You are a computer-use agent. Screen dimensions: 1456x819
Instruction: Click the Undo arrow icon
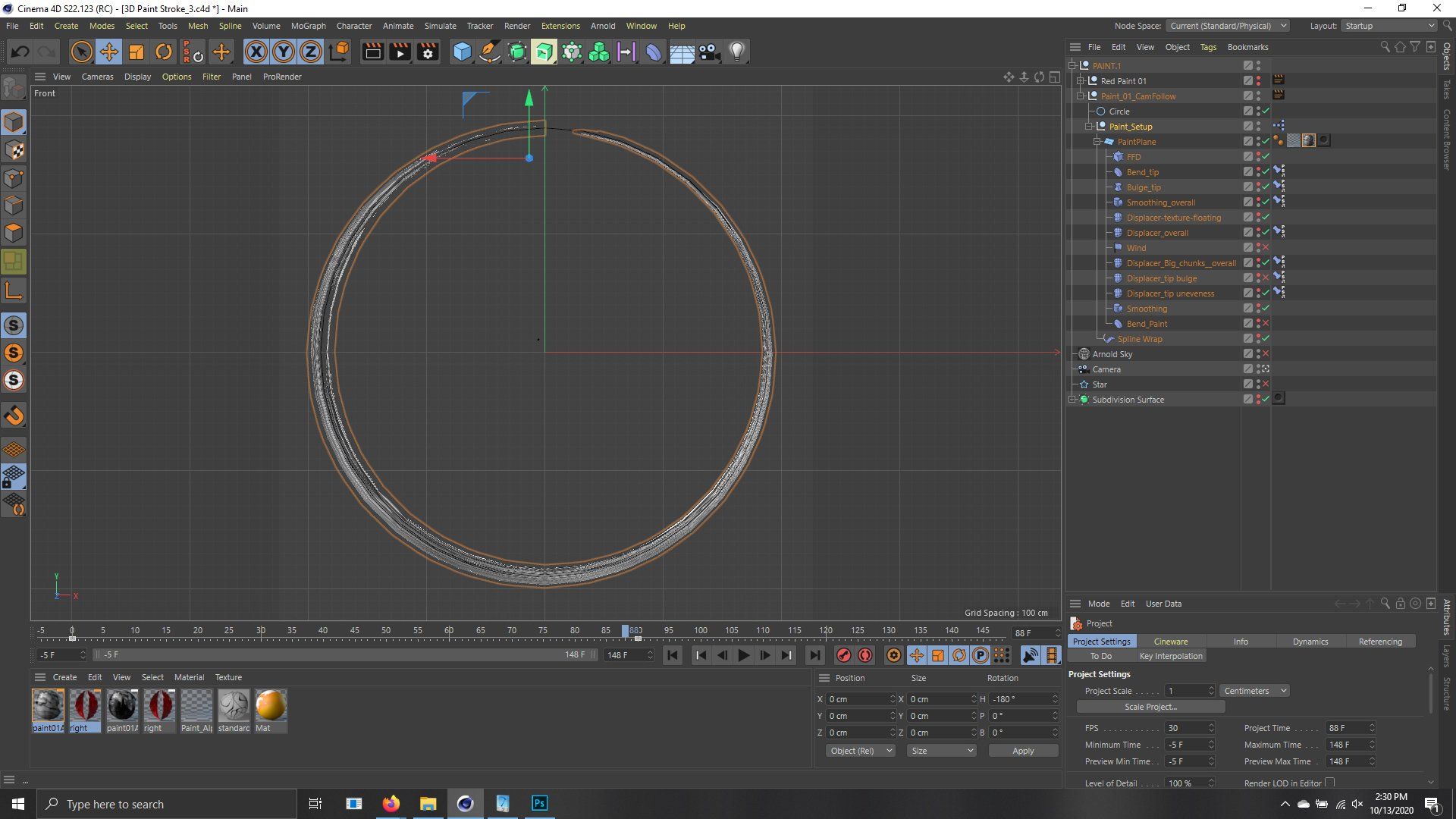pos(20,52)
